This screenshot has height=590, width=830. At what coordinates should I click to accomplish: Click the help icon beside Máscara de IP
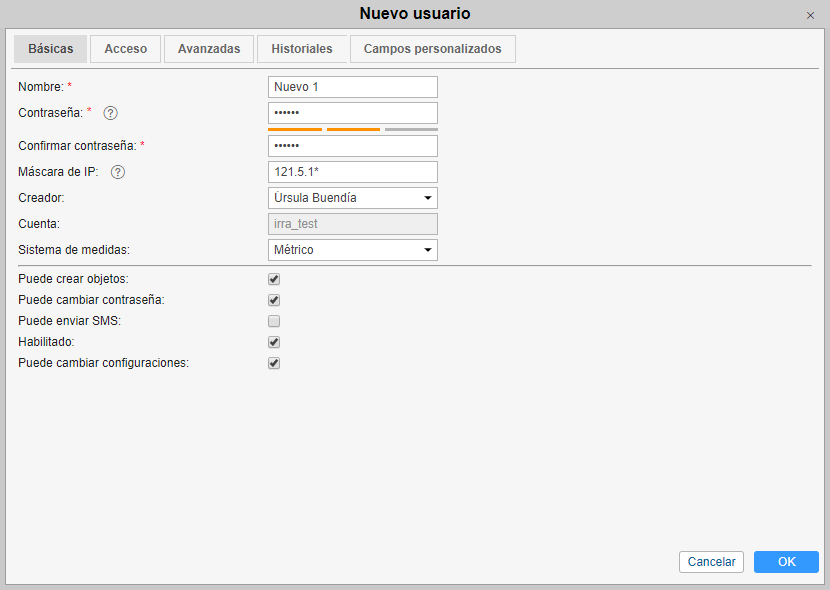pos(118,172)
